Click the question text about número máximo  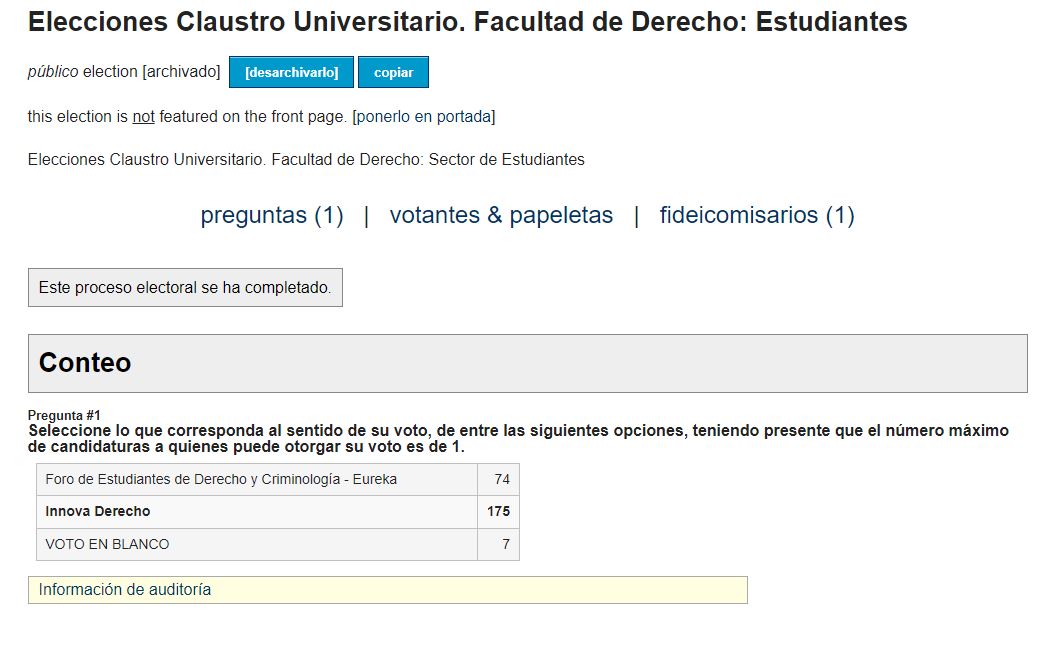[518, 438]
